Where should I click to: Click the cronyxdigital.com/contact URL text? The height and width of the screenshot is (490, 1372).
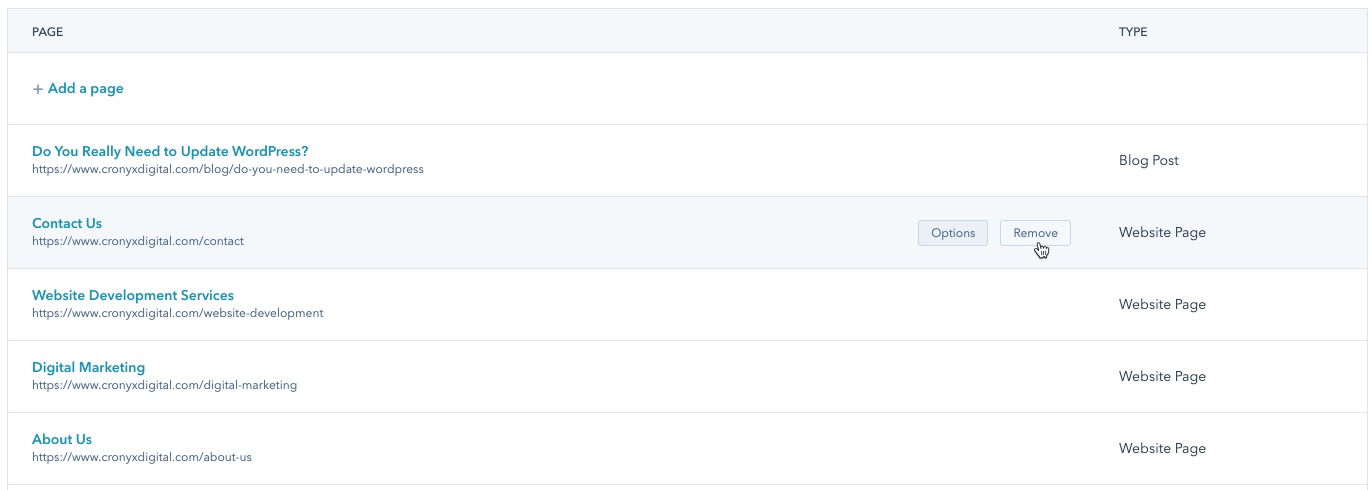138,241
